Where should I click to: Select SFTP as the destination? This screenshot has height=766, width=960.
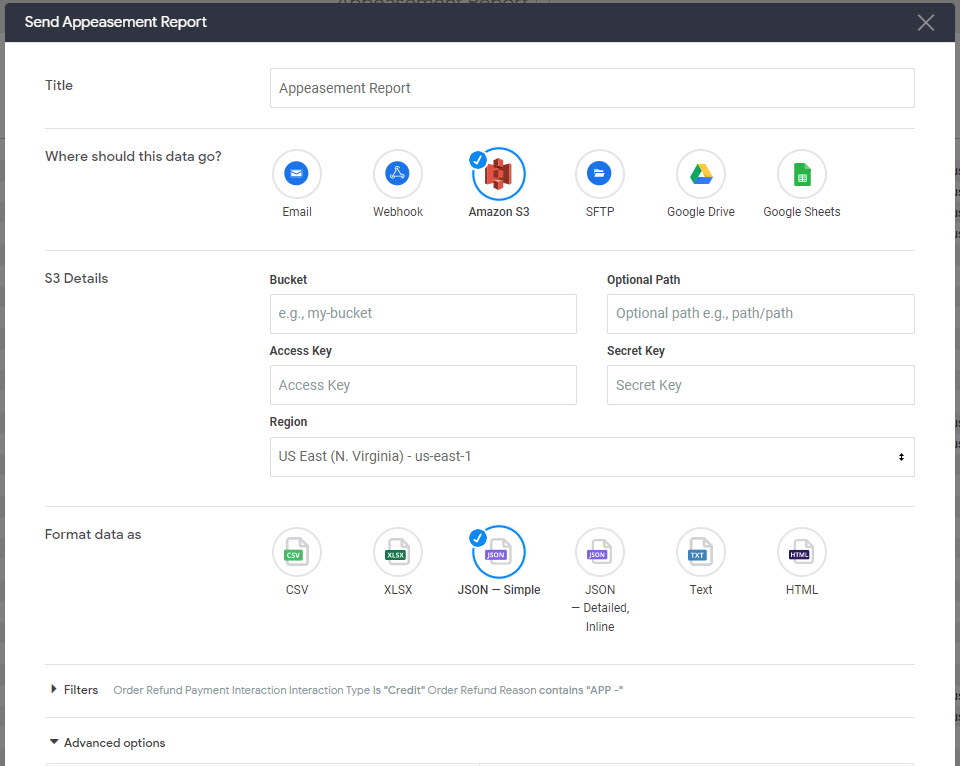599,172
